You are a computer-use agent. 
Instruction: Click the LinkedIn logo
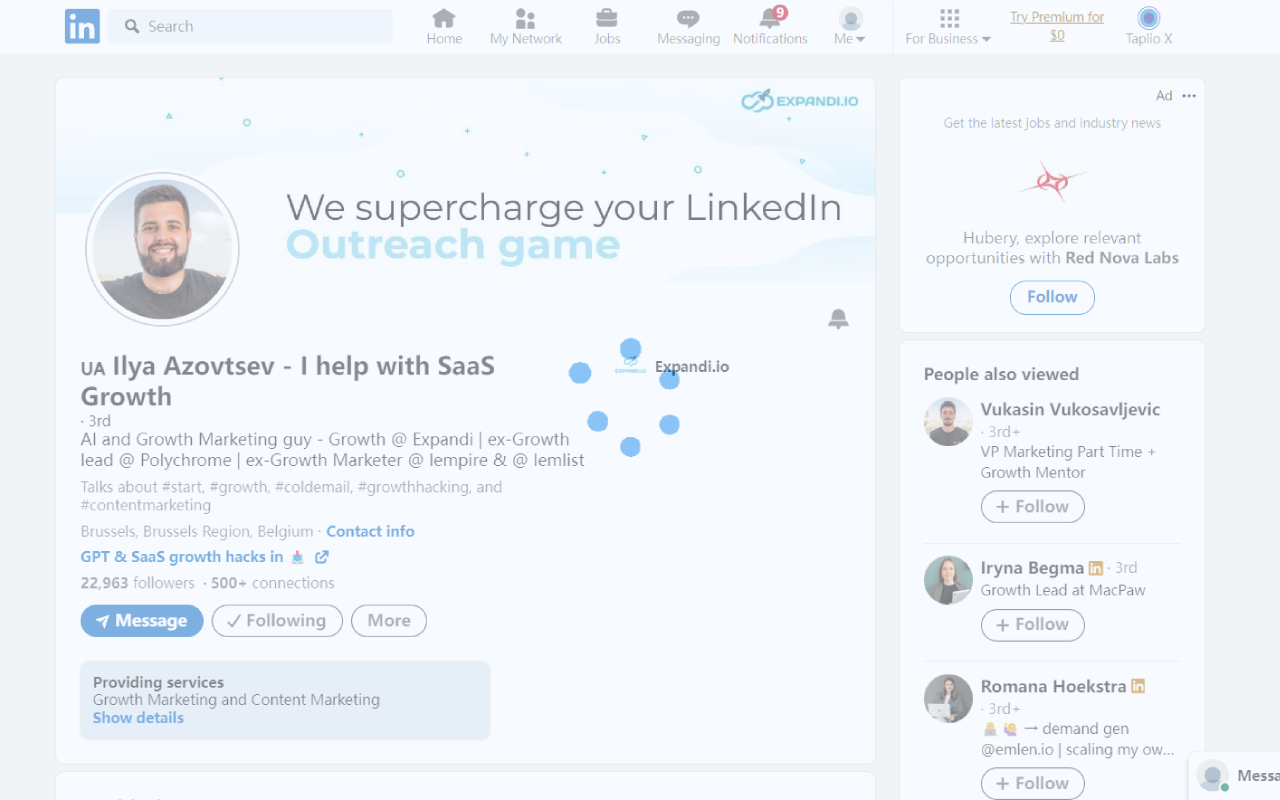pyautogui.click(x=82, y=26)
